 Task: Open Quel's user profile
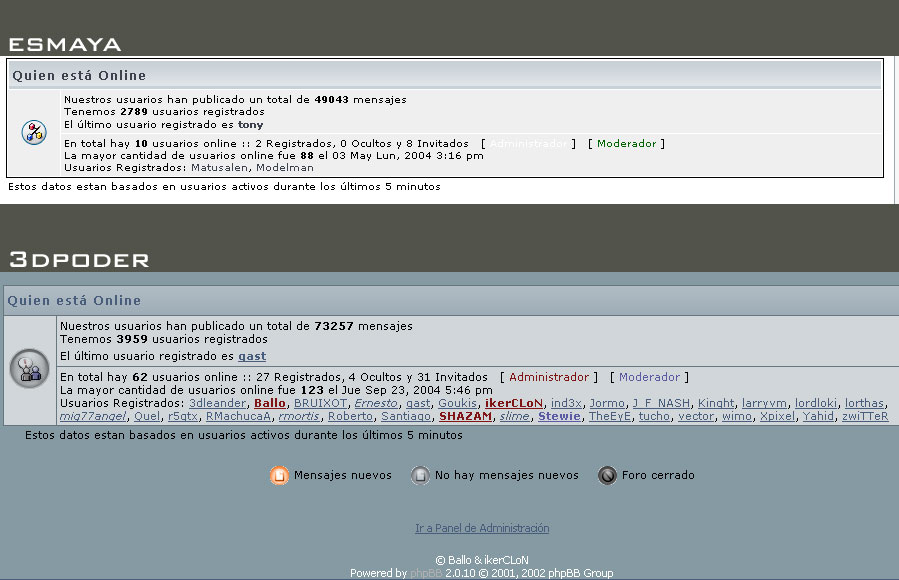point(147,416)
